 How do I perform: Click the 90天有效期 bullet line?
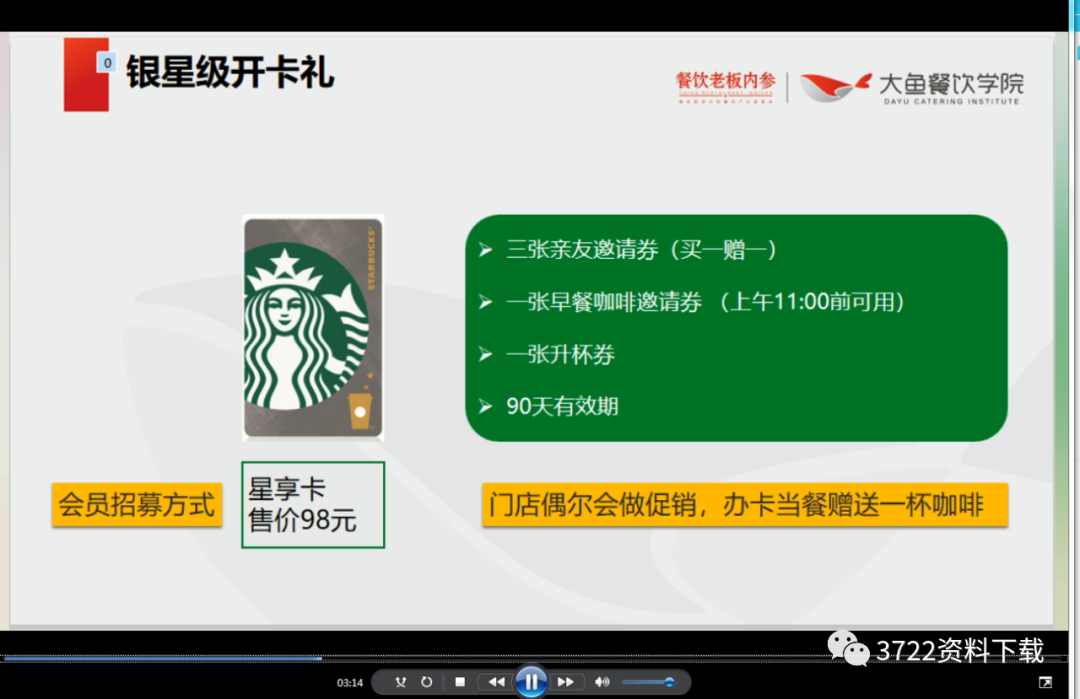548,406
